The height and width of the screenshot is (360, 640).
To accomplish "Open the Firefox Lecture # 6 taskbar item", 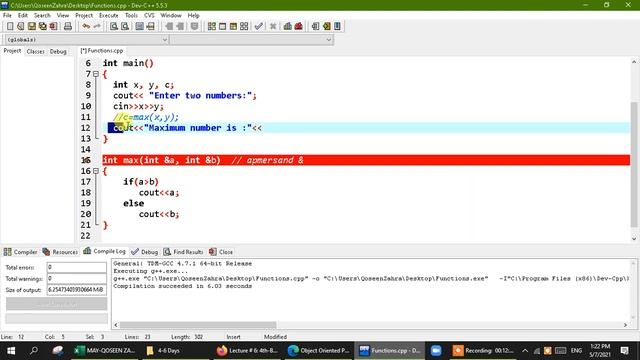I will click(247, 351).
